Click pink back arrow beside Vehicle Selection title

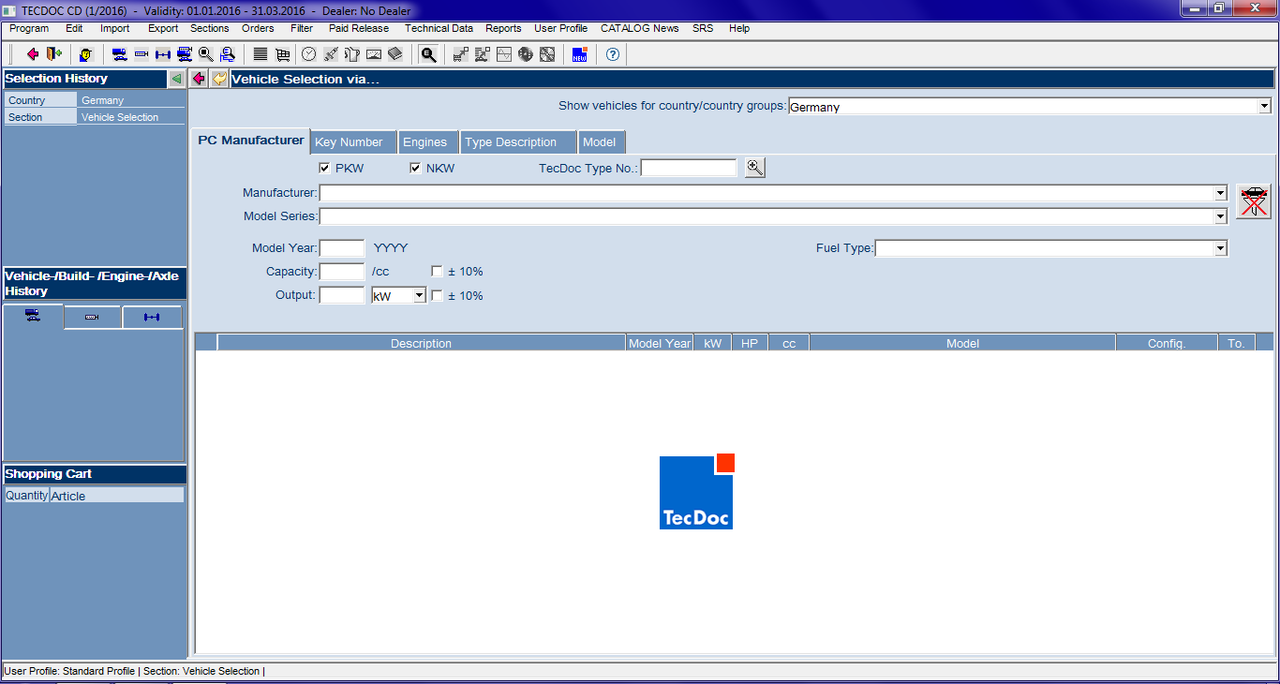click(199, 79)
